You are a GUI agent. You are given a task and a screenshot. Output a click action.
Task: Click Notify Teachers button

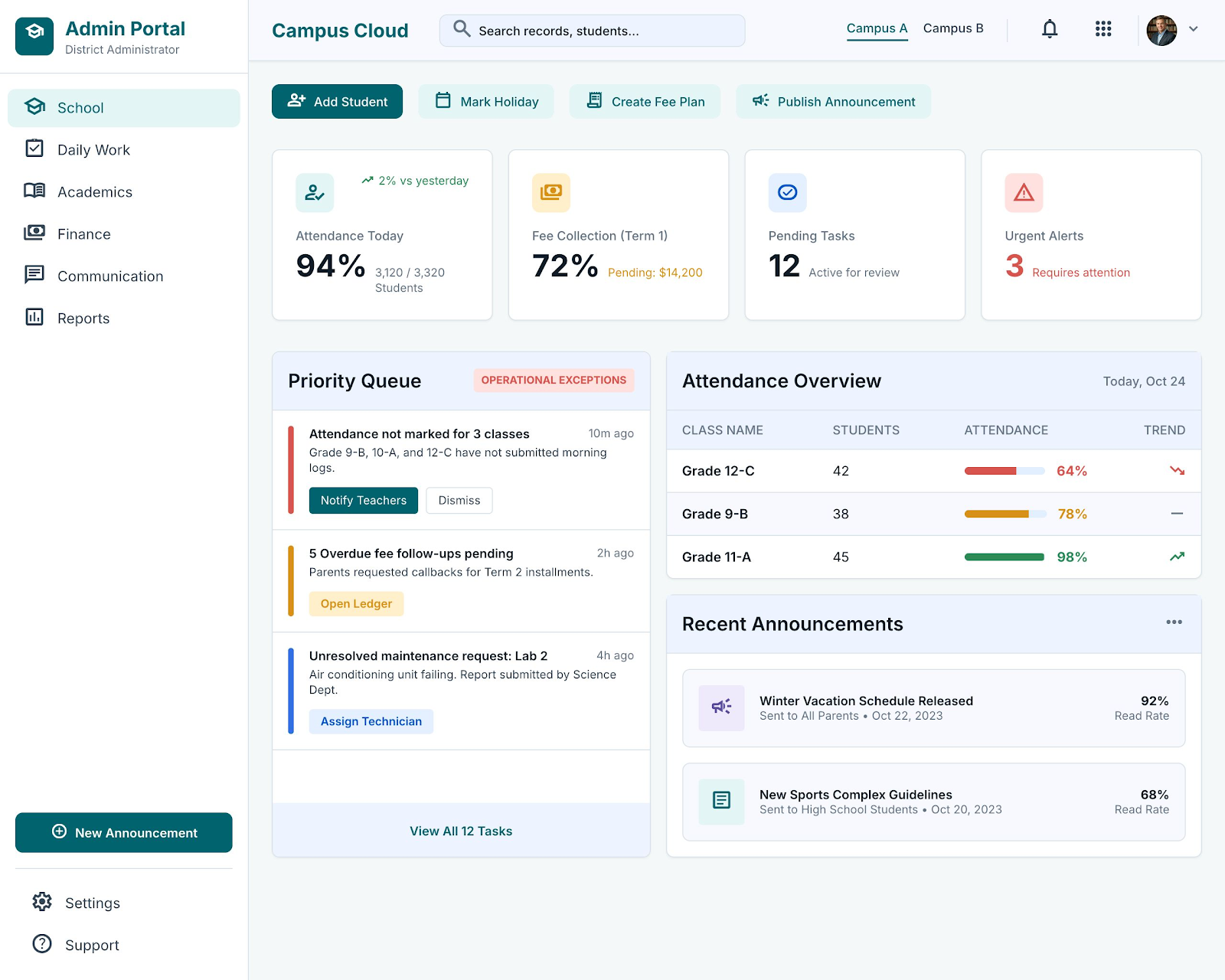point(364,501)
